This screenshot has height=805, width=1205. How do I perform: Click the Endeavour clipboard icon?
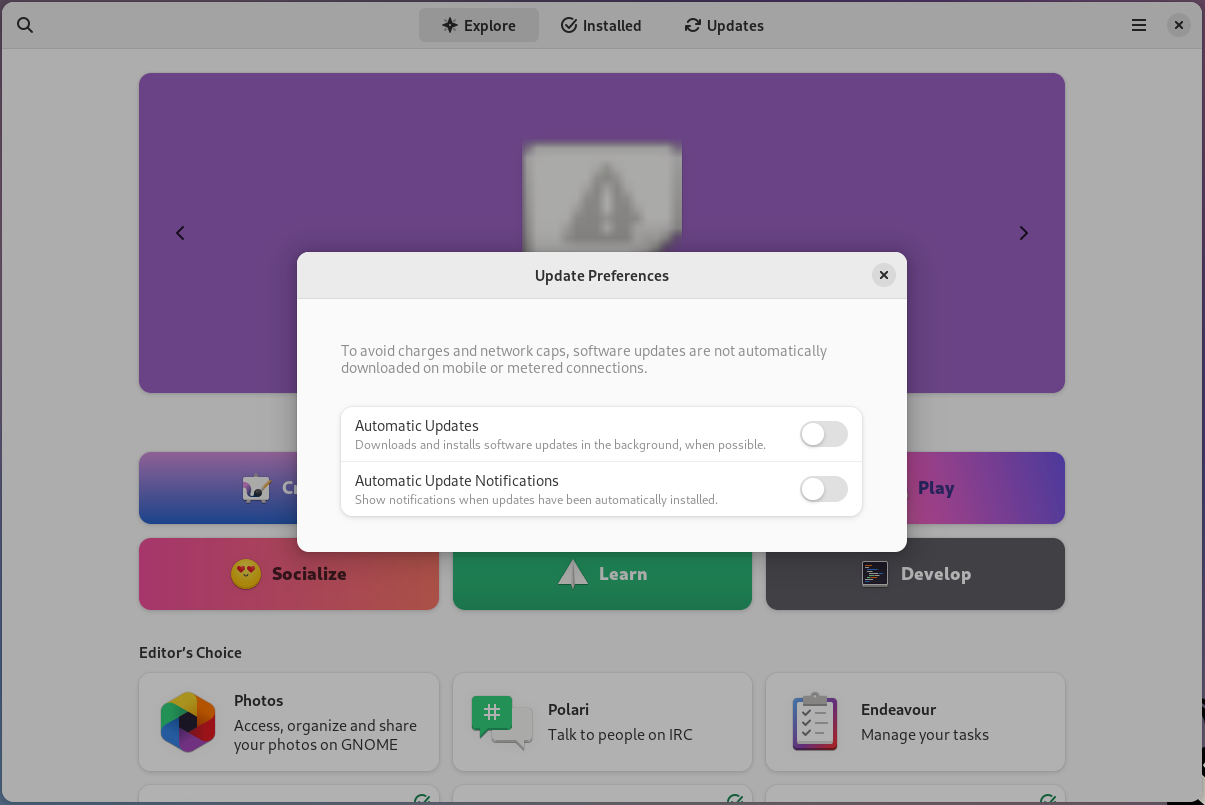click(x=814, y=722)
